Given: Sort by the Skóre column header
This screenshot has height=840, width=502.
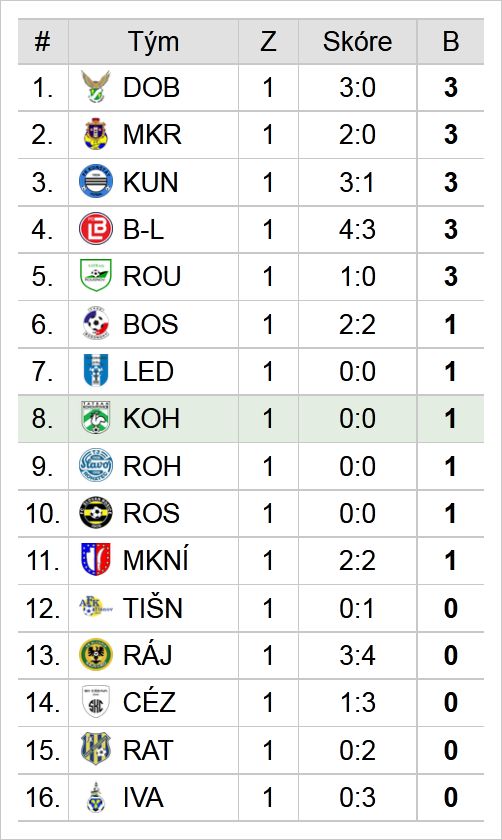Looking at the screenshot, I should 357,42.
